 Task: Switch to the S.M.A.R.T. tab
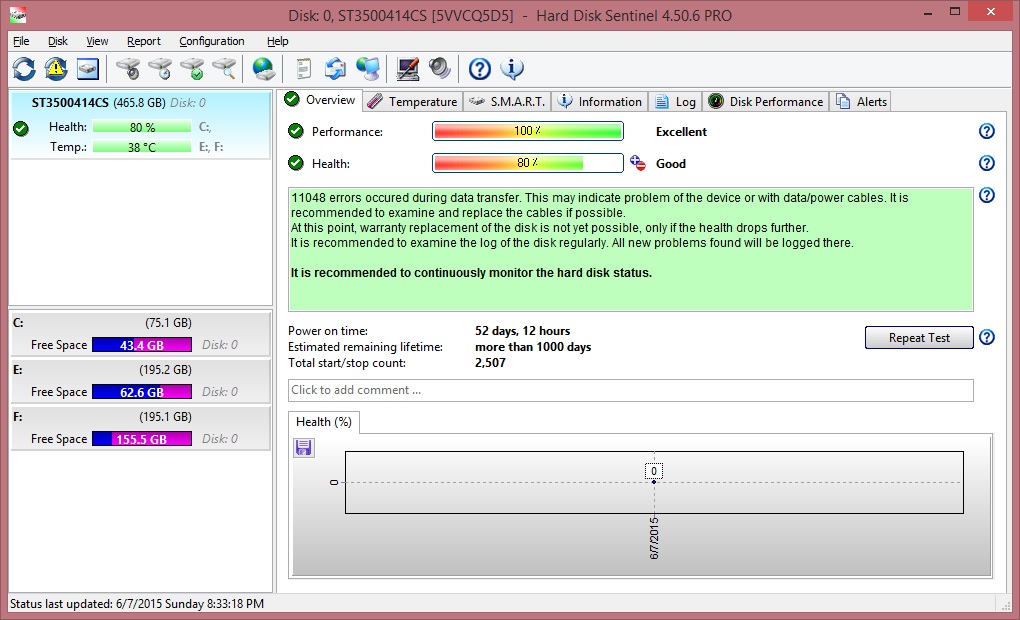click(x=507, y=101)
